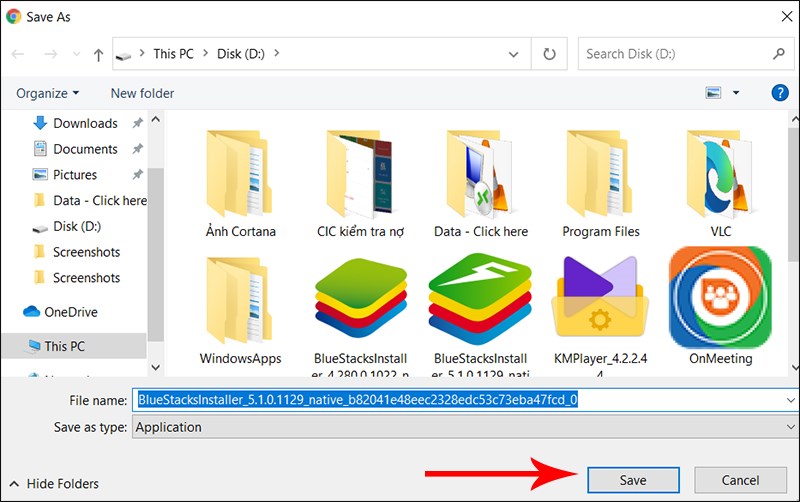Screen dimensions: 800x502
Task: Select Documents in the navigation pane
Action: click(x=85, y=149)
